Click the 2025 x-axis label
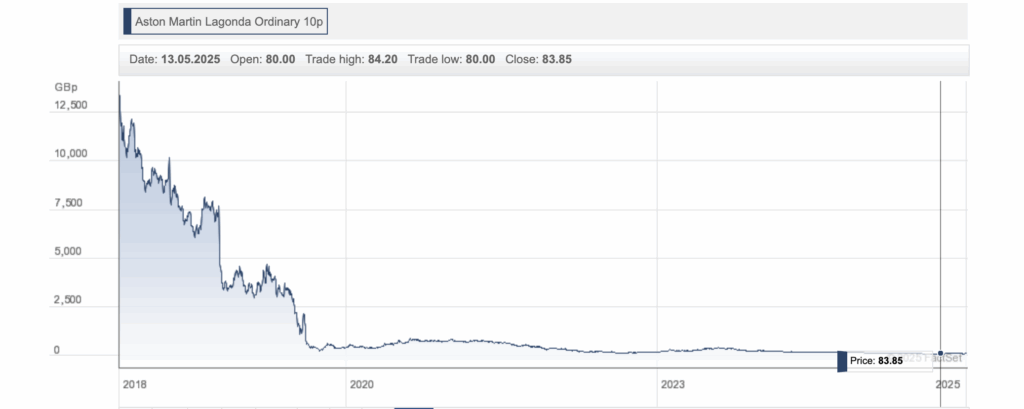This screenshot has width=1024, height=409. click(x=947, y=385)
